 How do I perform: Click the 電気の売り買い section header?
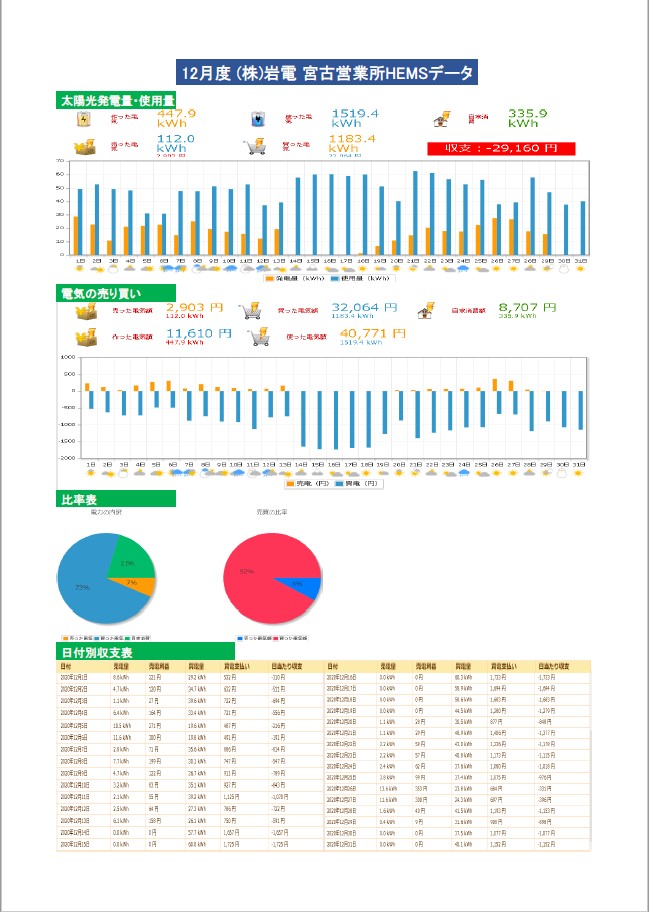coord(101,293)
